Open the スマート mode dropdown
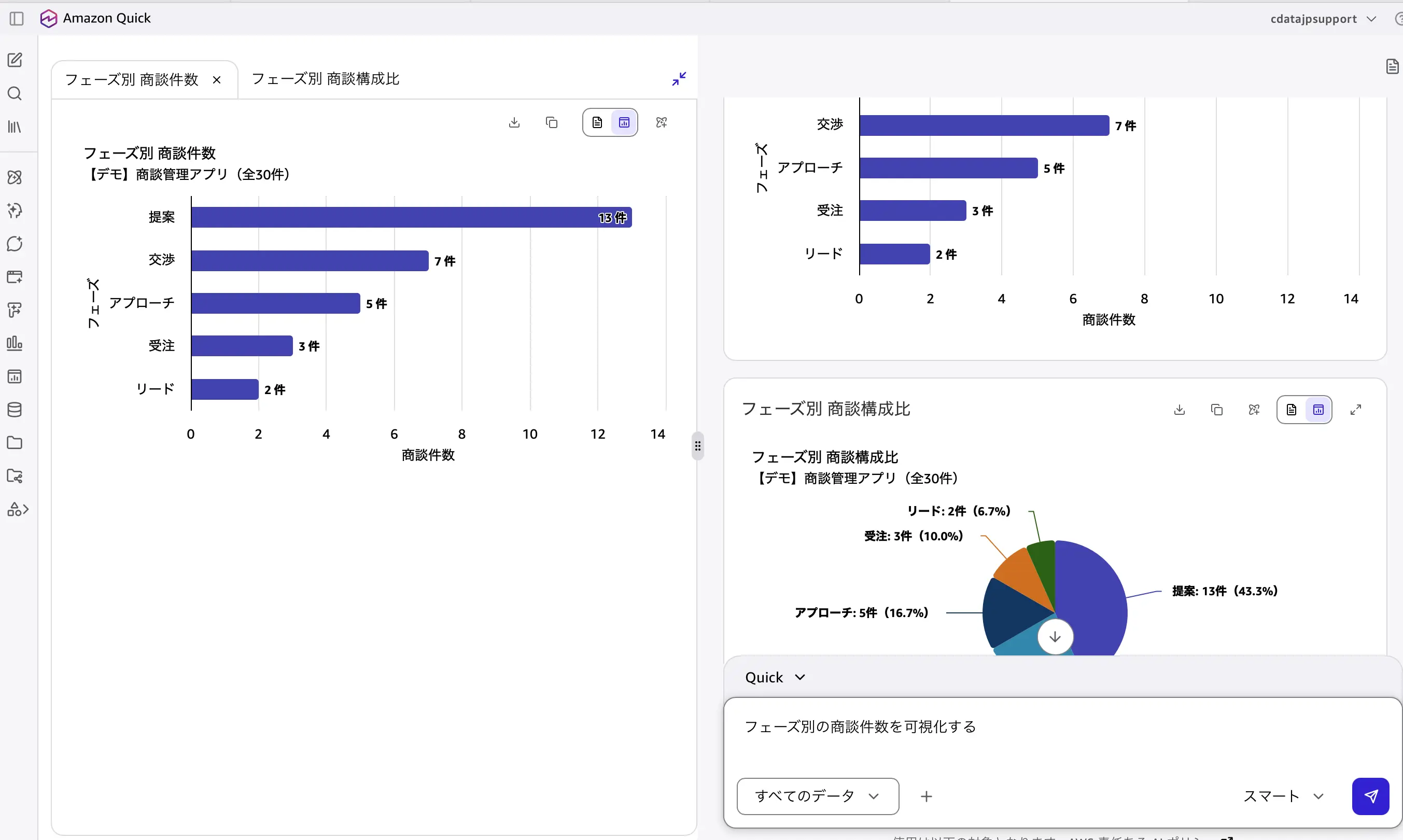The height and width of the screenshot is (840, 1403). click(x=1283, y=796)
